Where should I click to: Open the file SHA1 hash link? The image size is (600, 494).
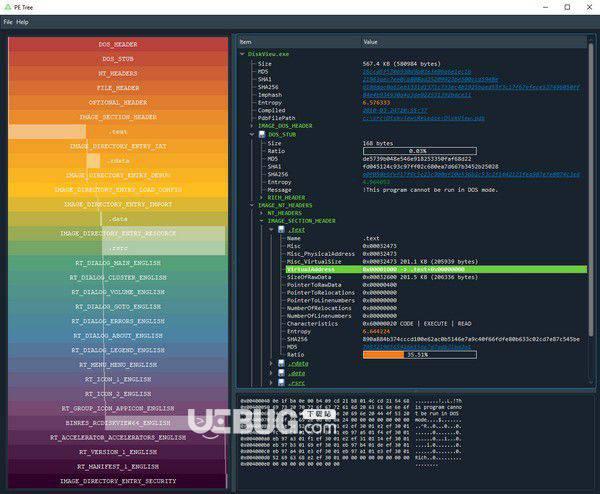pos(430,79)
